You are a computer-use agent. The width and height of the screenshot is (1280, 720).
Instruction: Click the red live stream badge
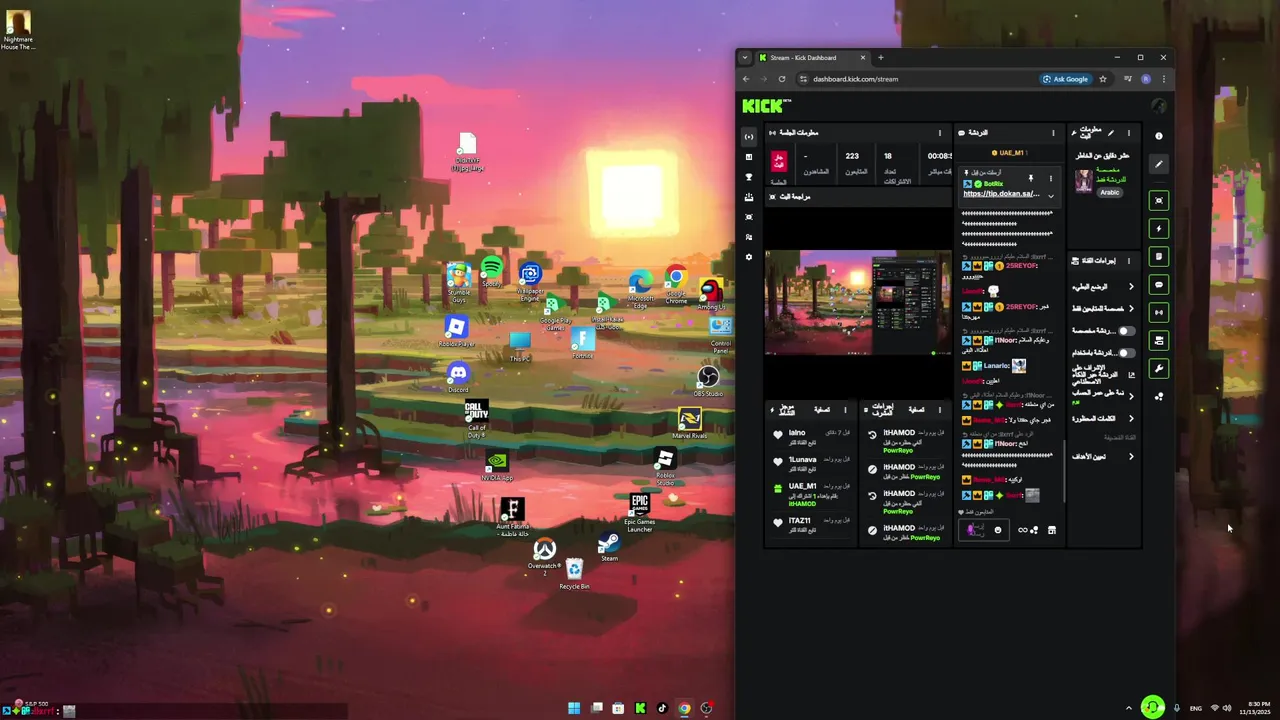click(779, 161)
